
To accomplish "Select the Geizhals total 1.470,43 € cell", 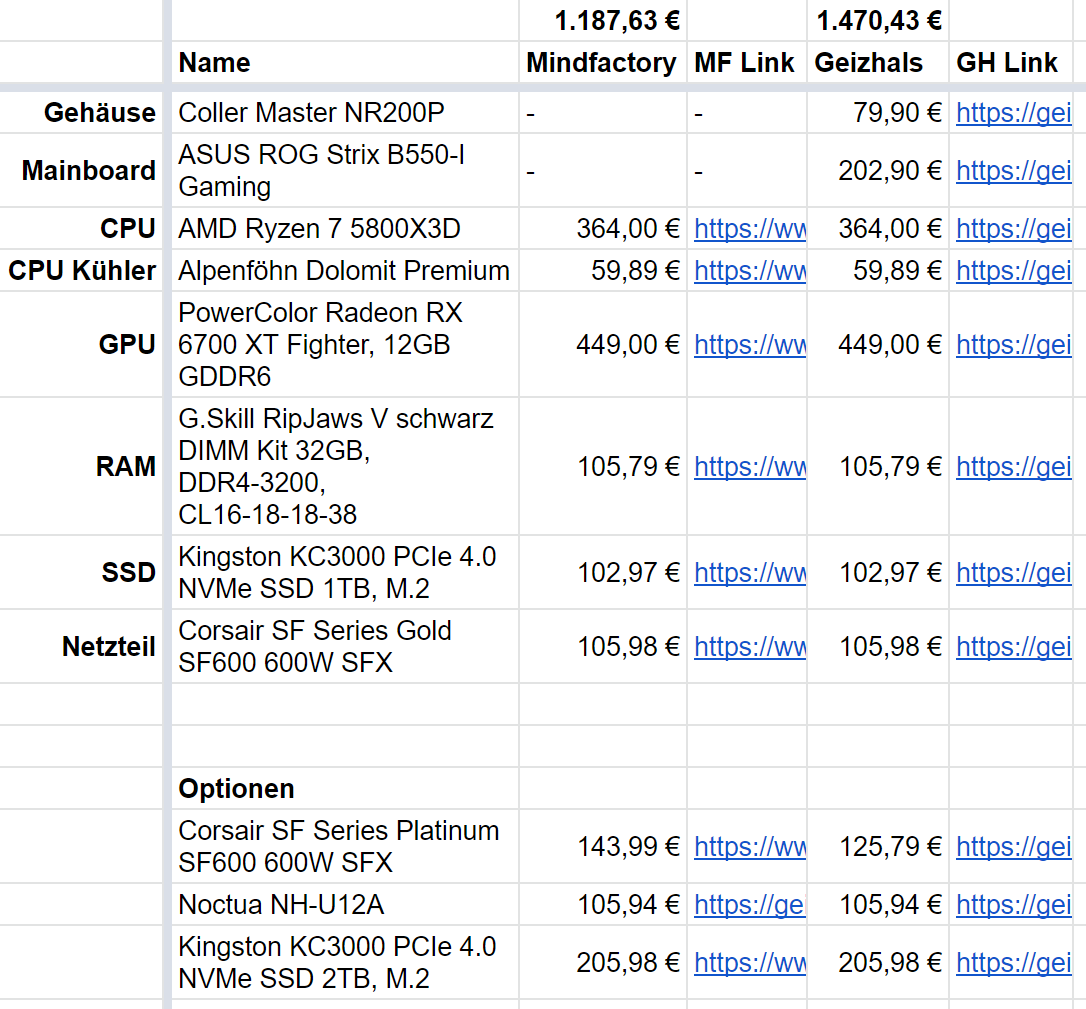I will [878, 20].
